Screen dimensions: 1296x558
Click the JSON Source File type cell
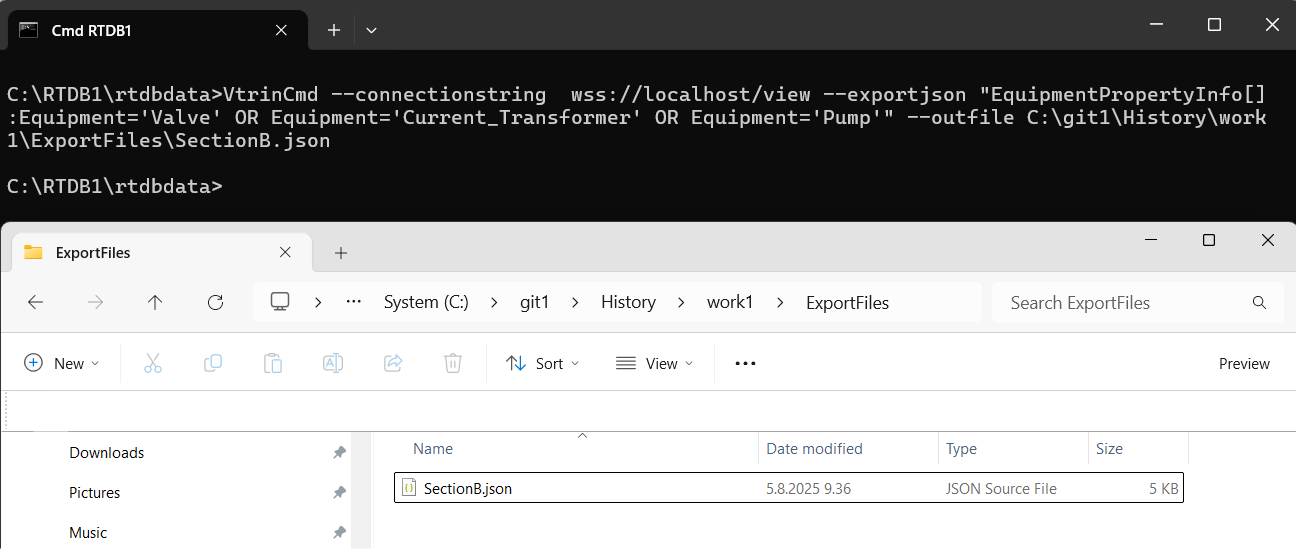coord(1001,489)
